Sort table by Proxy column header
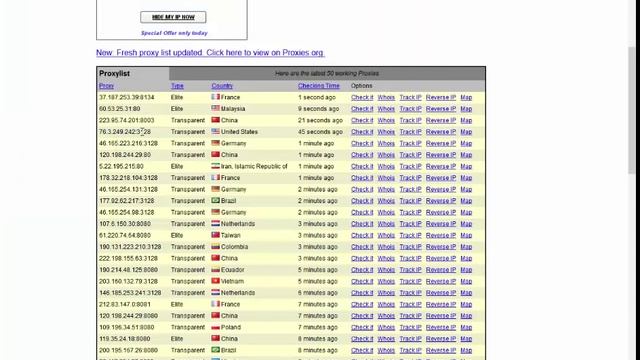 [106, 86]
